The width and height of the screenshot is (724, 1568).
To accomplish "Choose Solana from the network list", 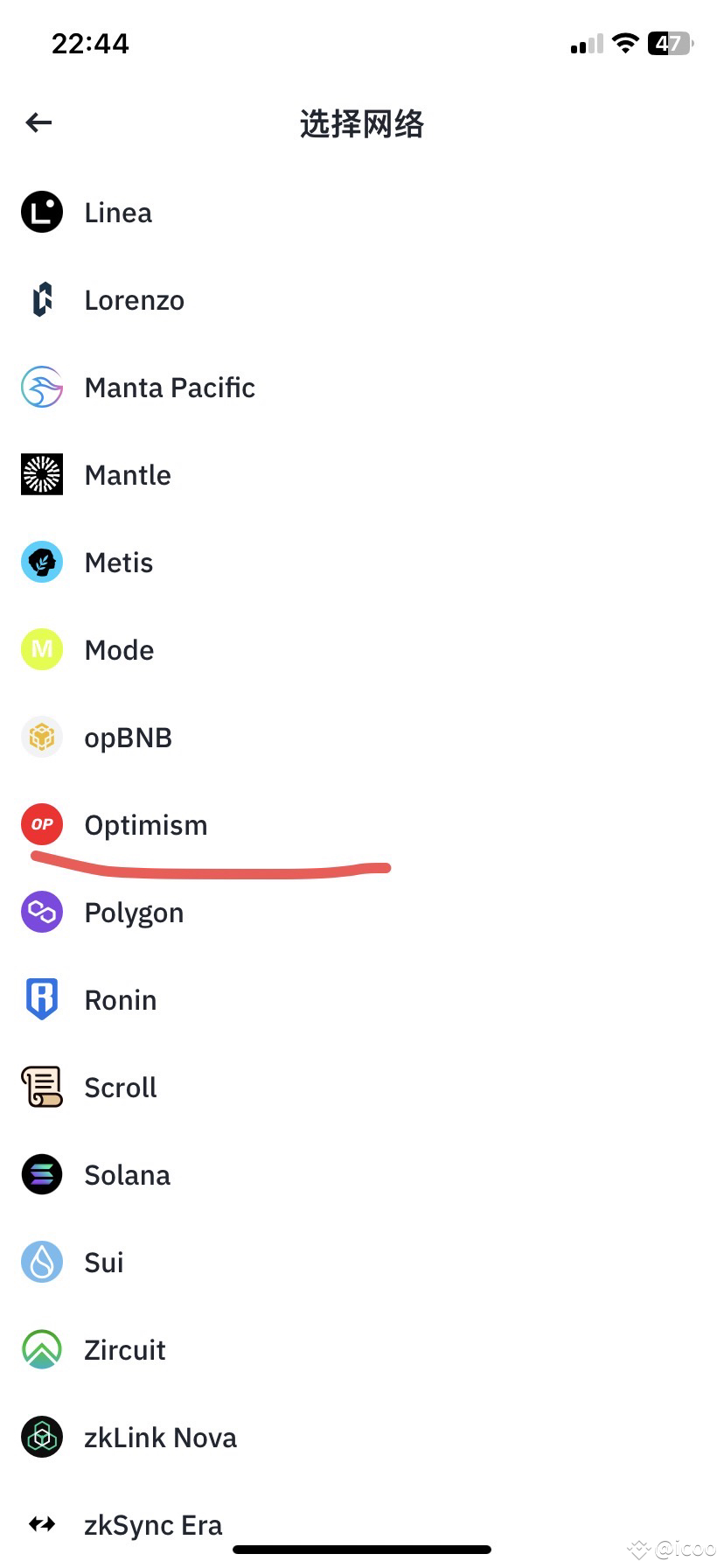I will click(x=128, y=1175).
